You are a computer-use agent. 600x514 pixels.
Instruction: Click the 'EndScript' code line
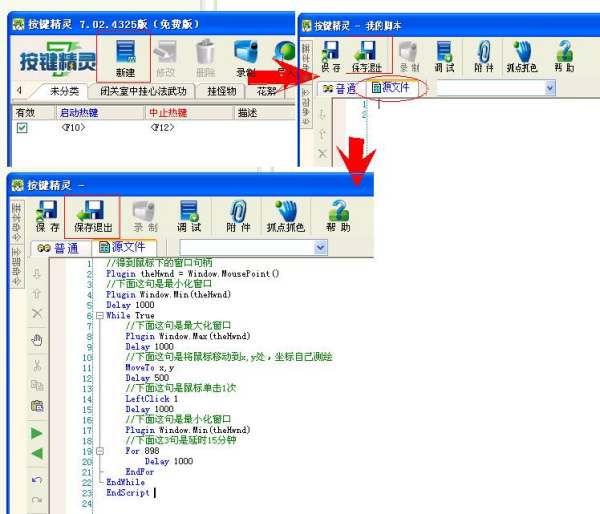point(128,493)
